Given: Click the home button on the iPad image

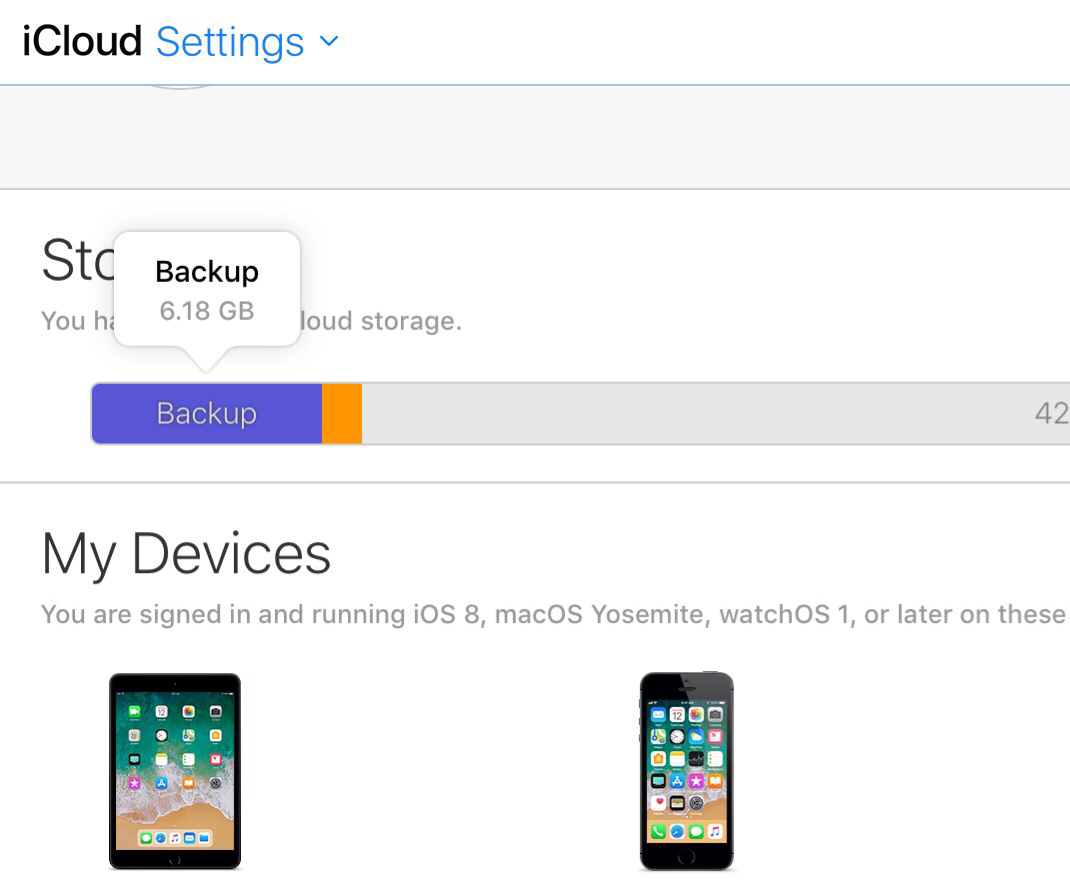Looking at the screenshot, I should (x=175, y=860).
